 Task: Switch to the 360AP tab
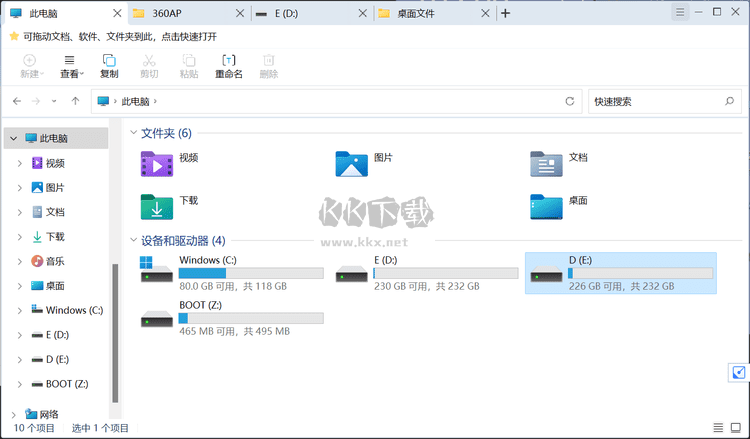pyautogui.click(x=188, y=13)
